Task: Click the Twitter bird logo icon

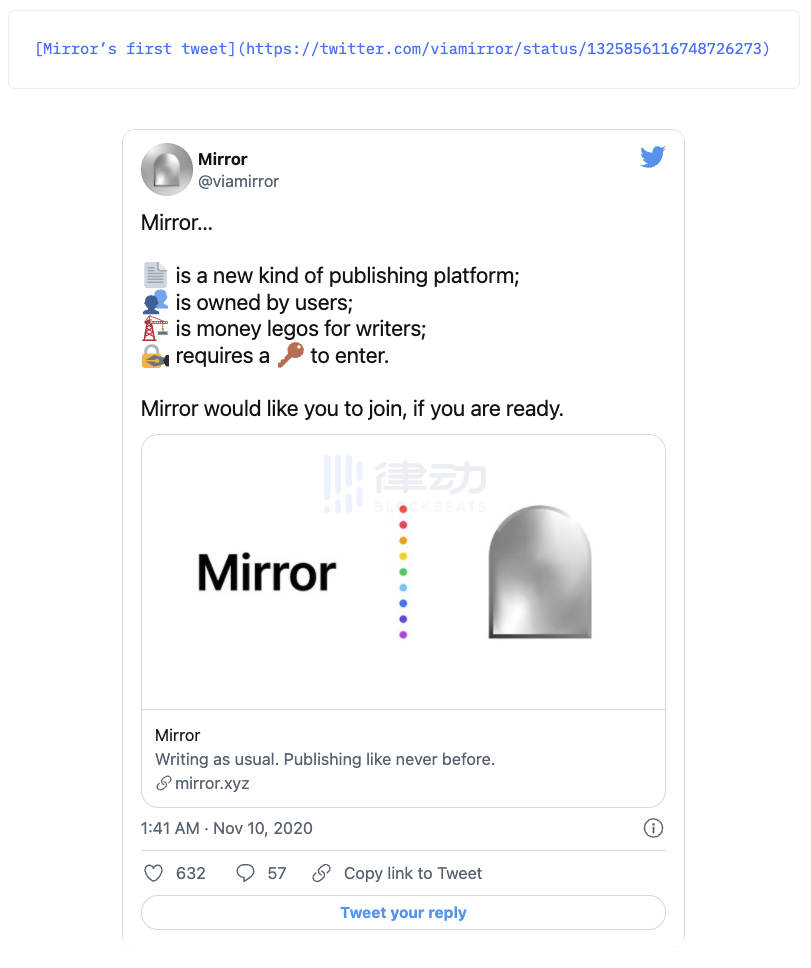Action: (x=653, y=157)
